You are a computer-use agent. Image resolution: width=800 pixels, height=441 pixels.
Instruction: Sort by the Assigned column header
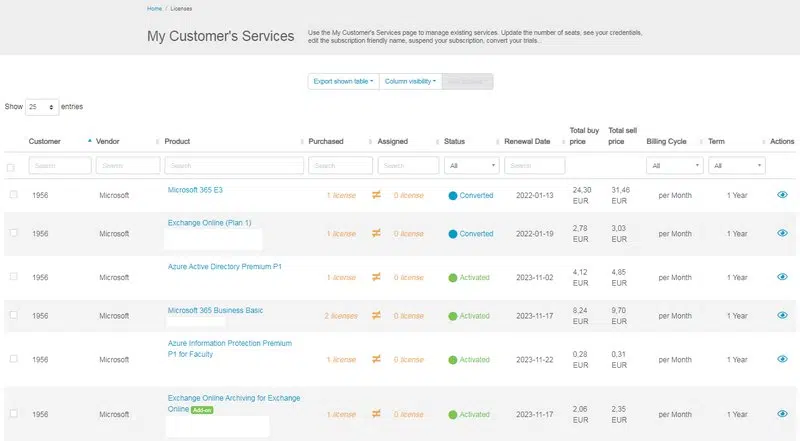point(392,141)
